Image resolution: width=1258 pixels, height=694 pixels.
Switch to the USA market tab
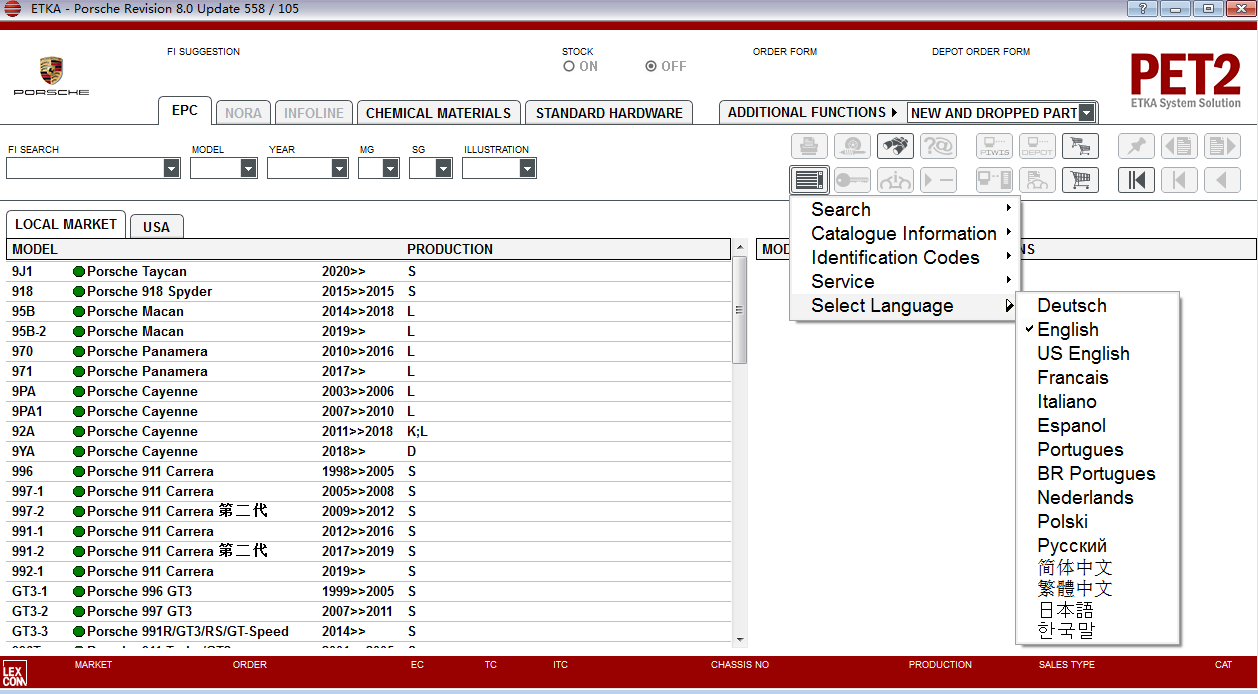[x=156, y=227]
